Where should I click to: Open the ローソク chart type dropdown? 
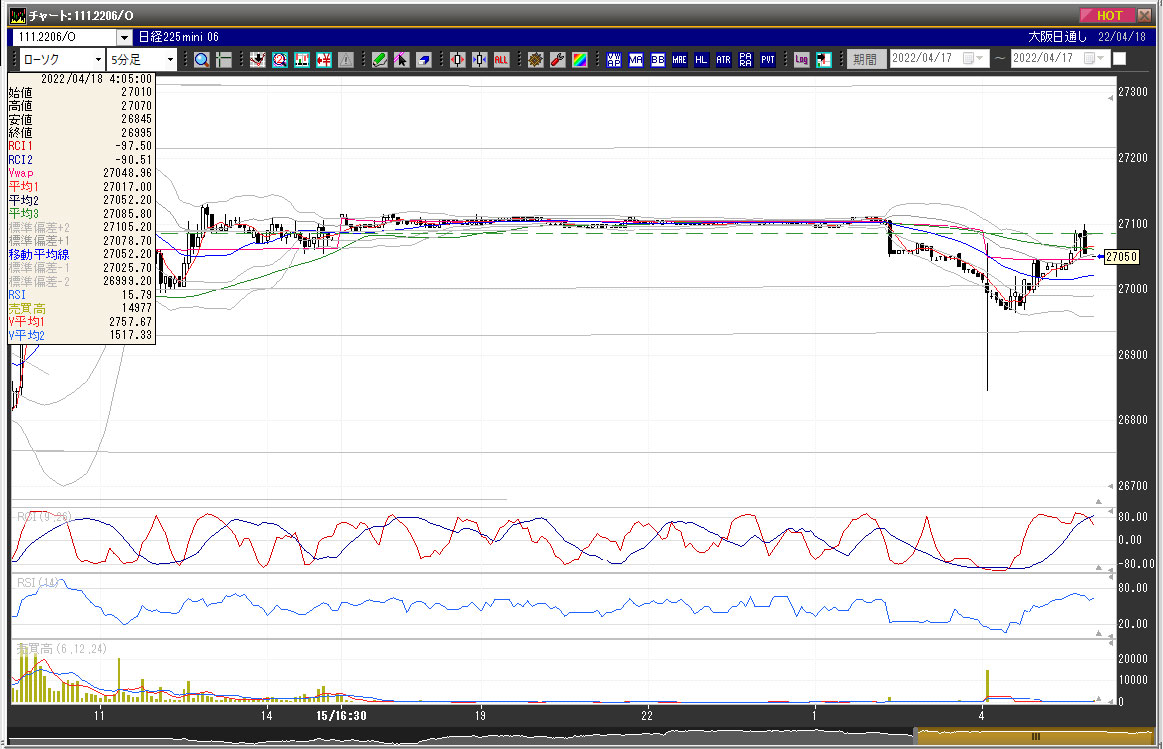[98, 59]
